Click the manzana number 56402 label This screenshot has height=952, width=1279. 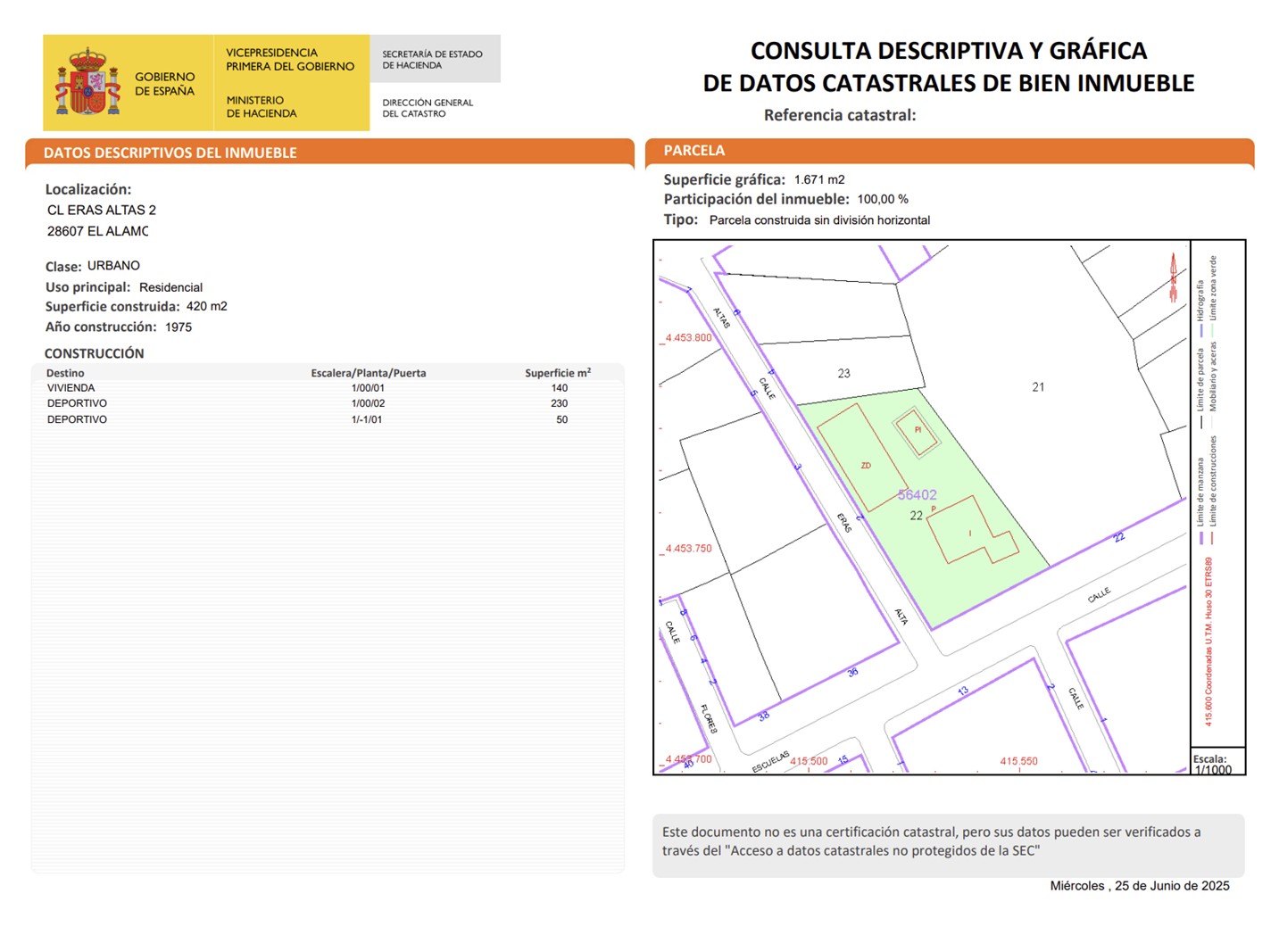(917, 494)
